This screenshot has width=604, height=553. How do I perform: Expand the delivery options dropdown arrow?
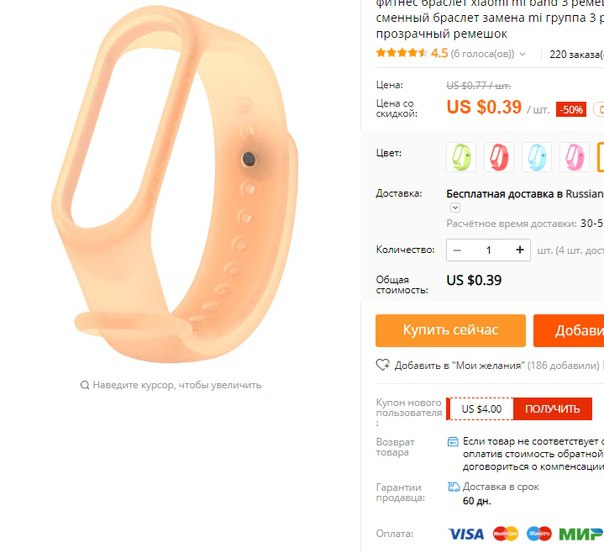[455, 208]
